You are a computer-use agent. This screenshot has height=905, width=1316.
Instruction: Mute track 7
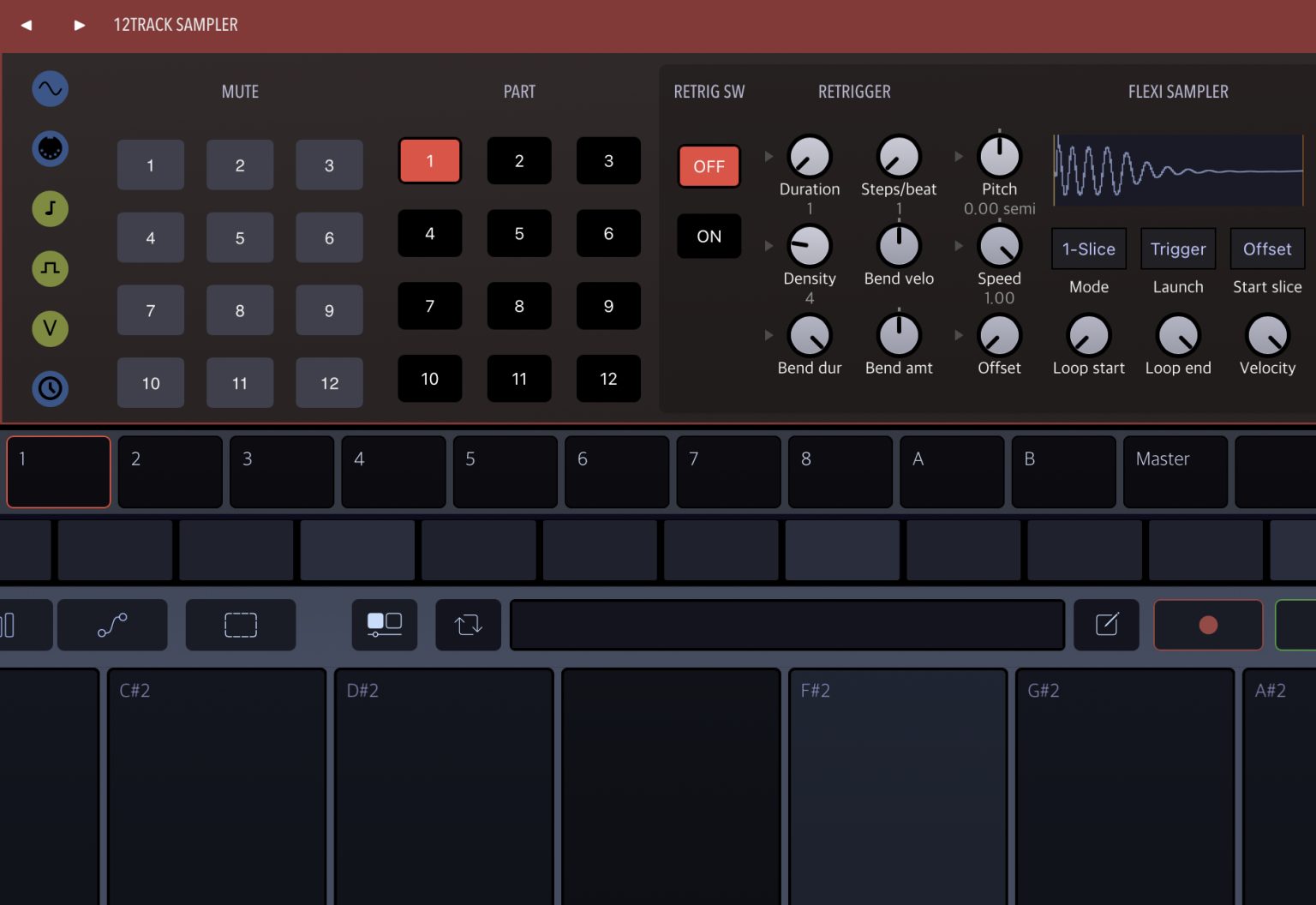click(x=151, y=310)
